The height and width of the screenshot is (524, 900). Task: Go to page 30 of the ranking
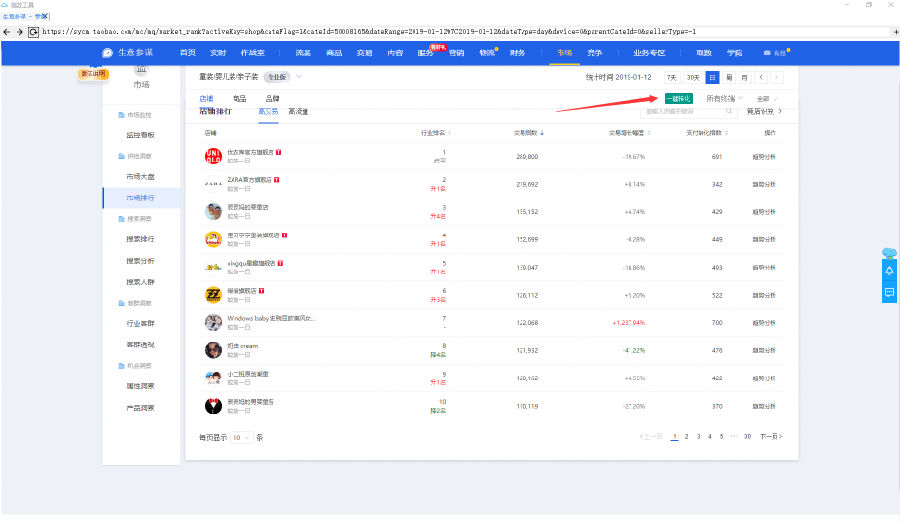(x=747, y=437)
